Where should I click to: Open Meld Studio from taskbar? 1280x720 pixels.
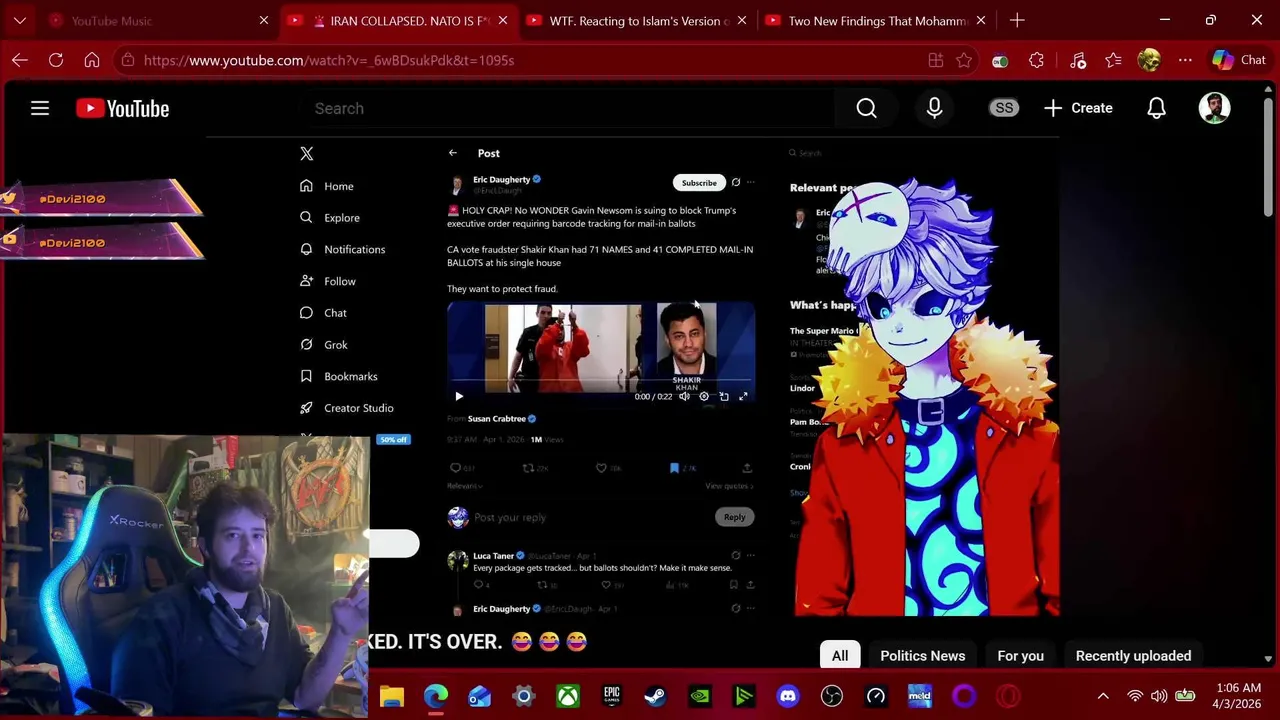[x=920, y=696]
